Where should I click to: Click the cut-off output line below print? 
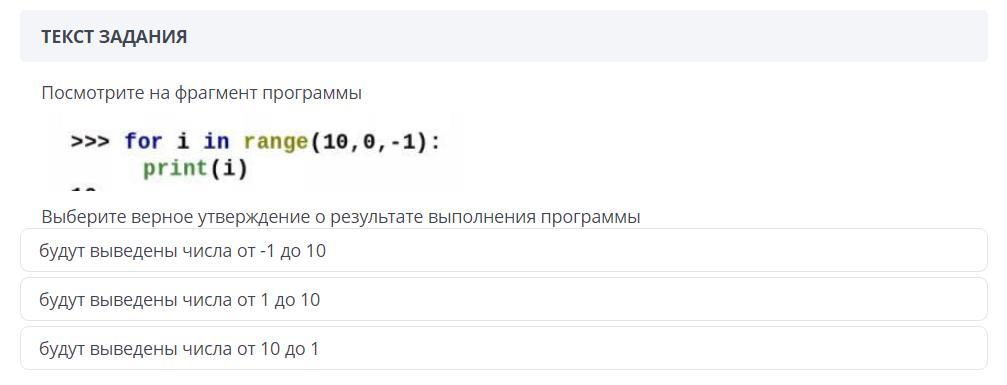[83, 188]
